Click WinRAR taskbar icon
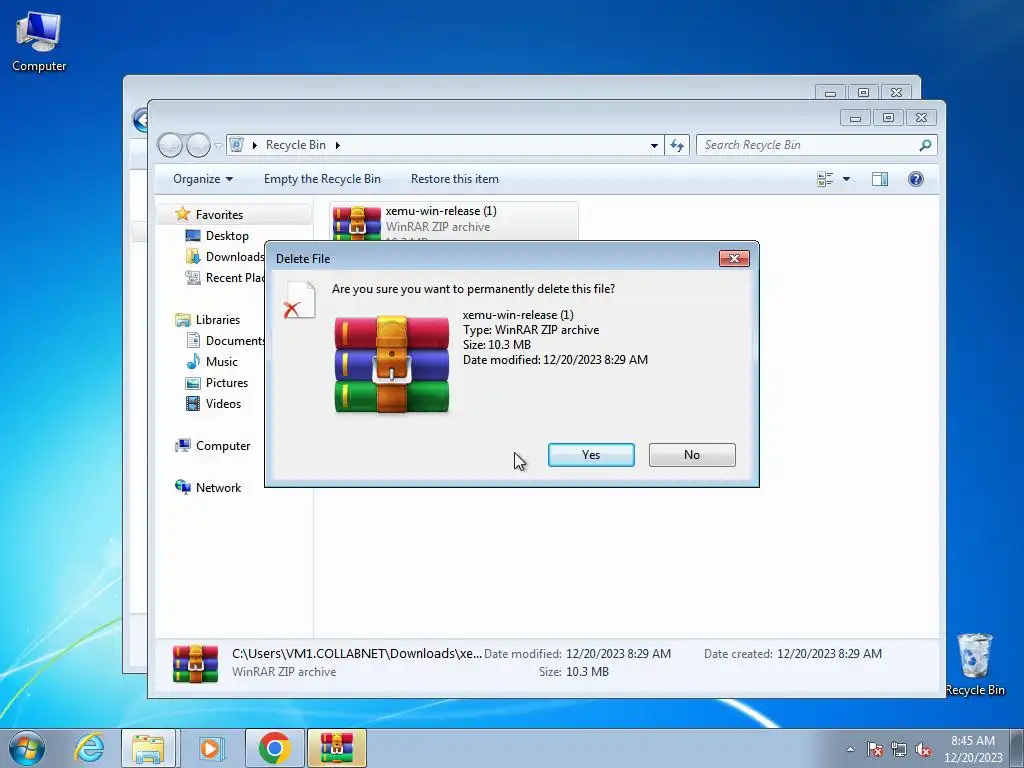Image resolution: width=1024 pixels, height=768 pixels. [x=337, y=748]
